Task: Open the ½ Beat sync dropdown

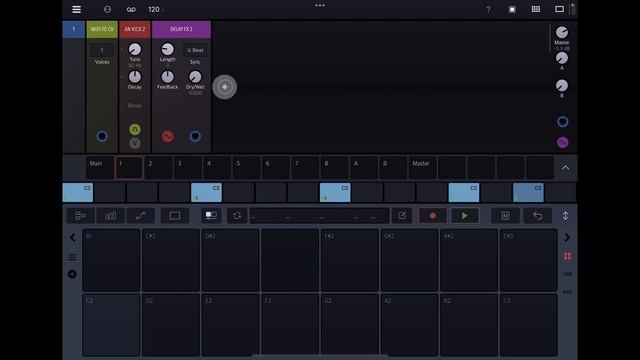Action: 195,50
